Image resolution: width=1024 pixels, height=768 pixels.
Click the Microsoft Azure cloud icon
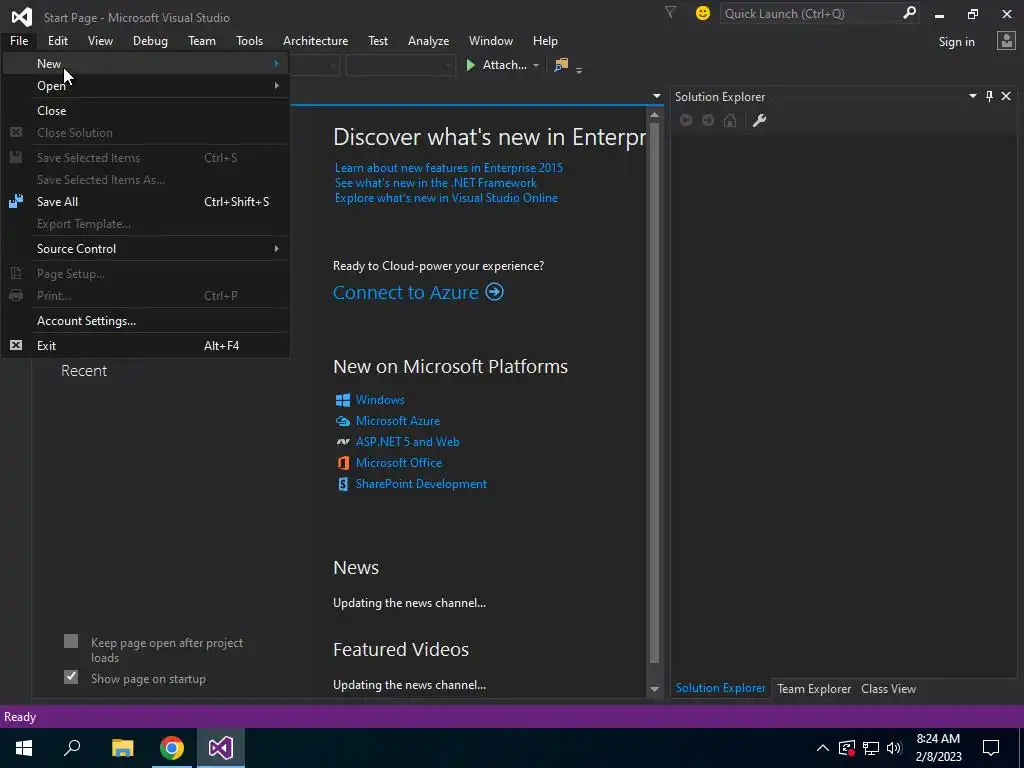343,421
